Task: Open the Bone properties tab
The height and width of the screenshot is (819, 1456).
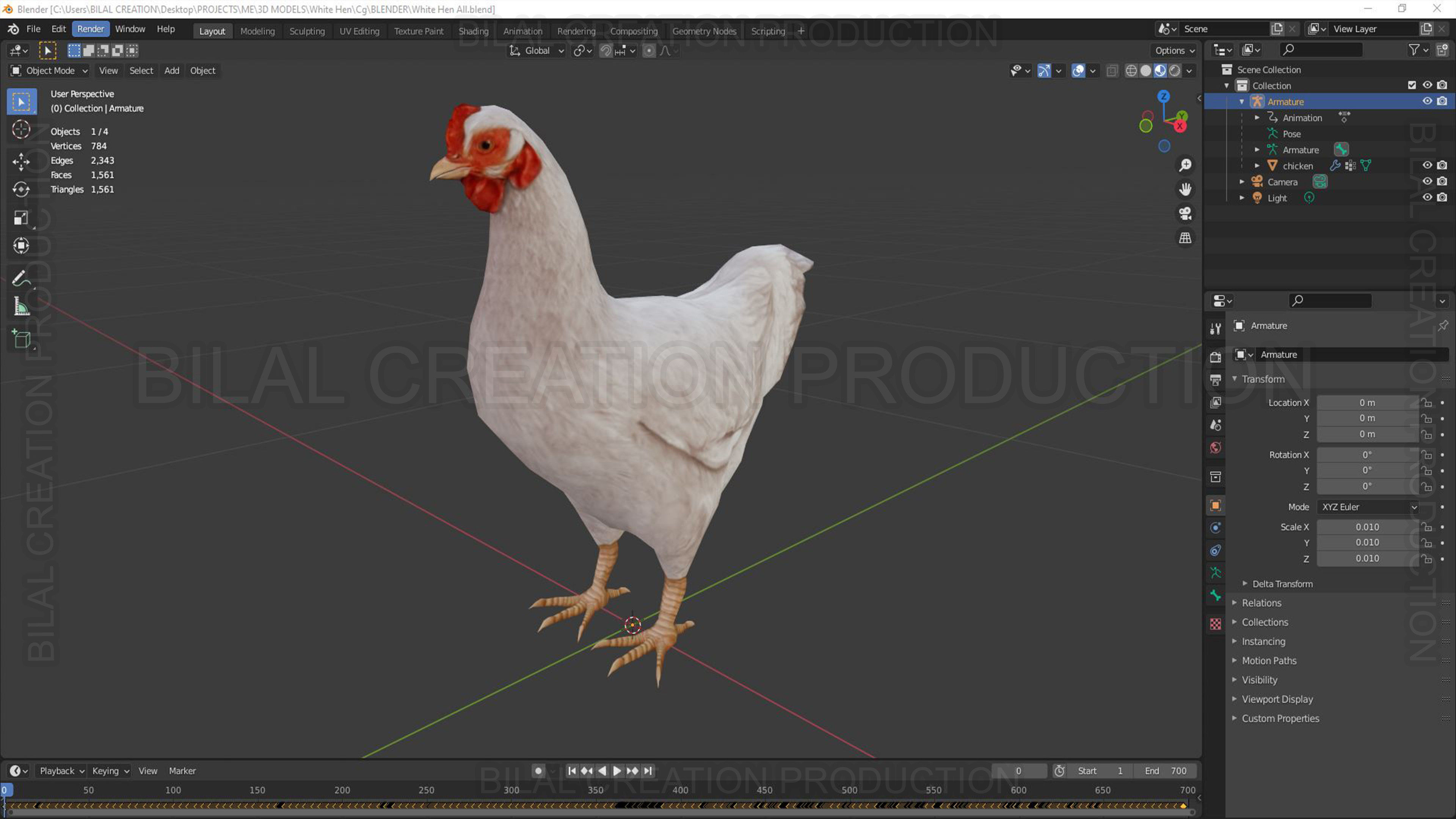Action: pyautogui.click(x=1215, y=596)
